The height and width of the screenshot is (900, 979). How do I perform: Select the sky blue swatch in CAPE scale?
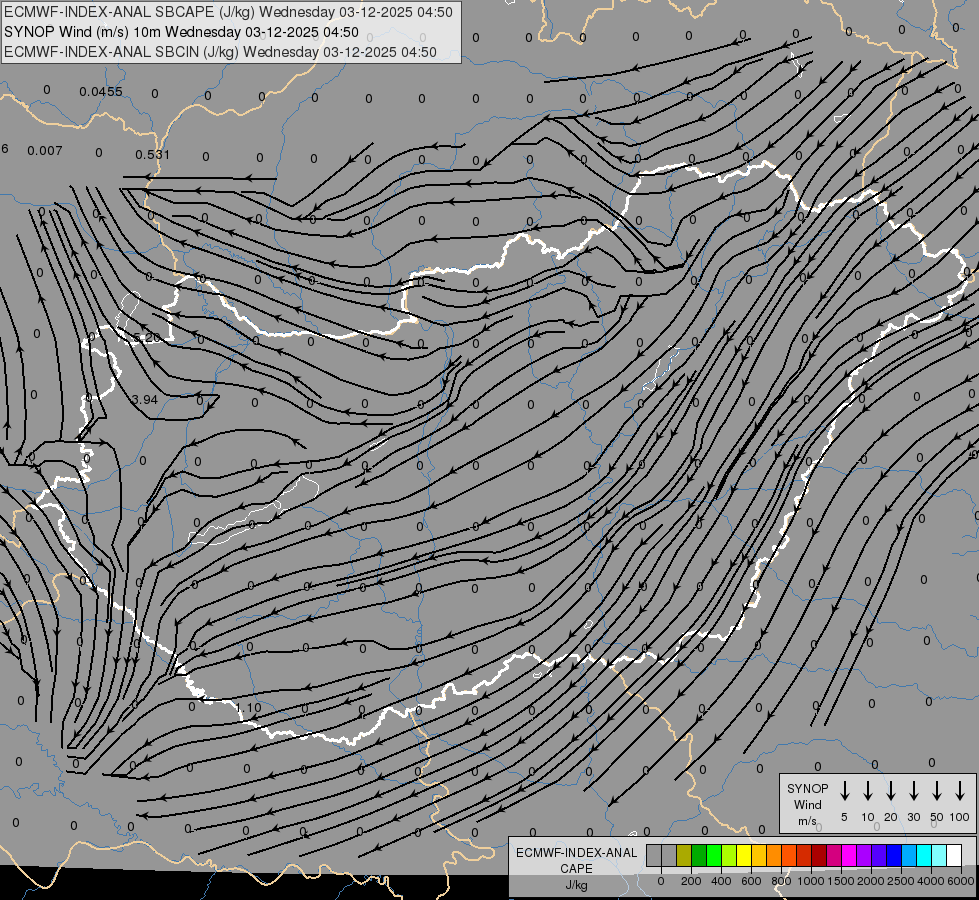click(x=908, y=855)
